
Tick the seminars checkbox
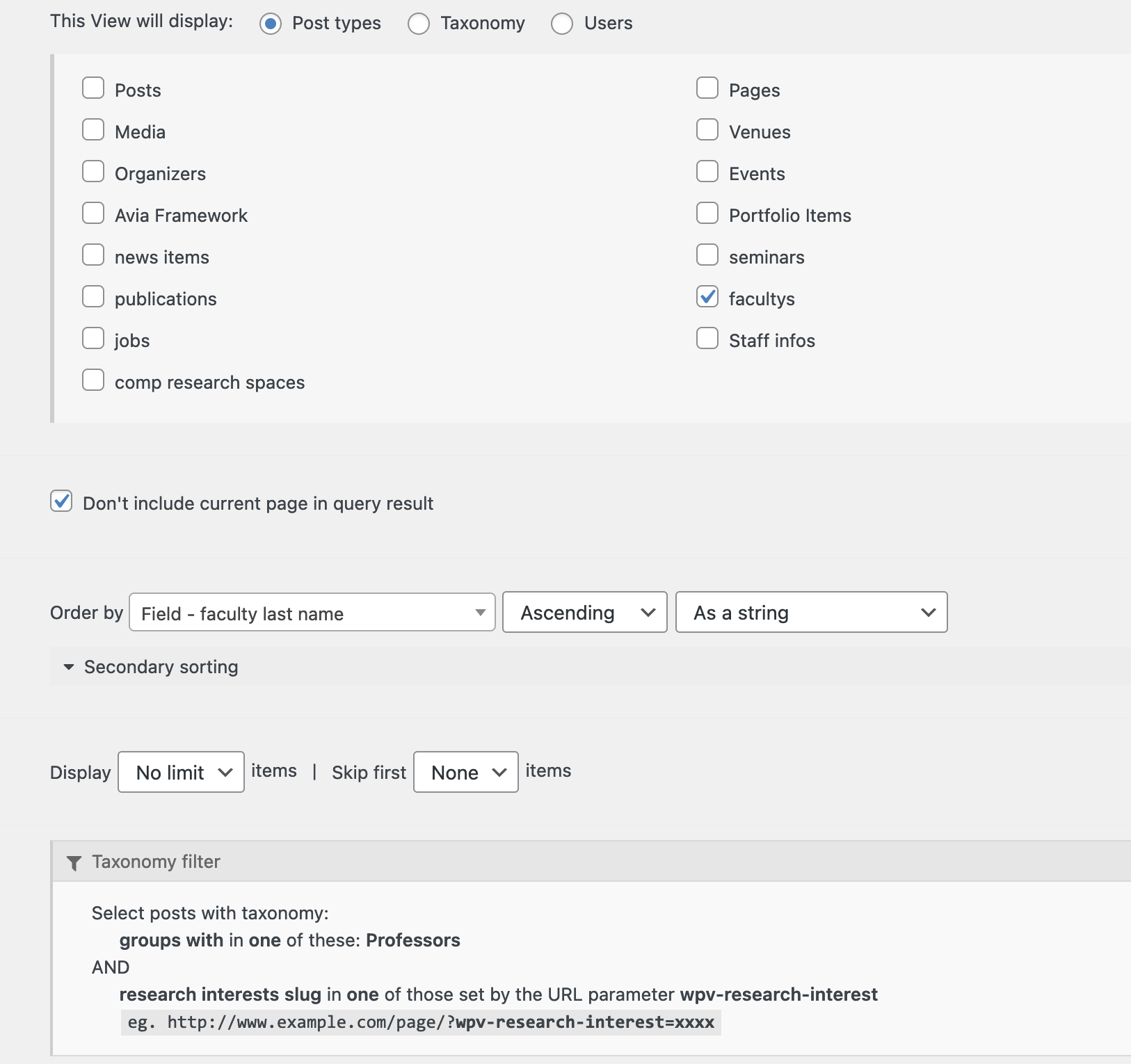(707, 255)
